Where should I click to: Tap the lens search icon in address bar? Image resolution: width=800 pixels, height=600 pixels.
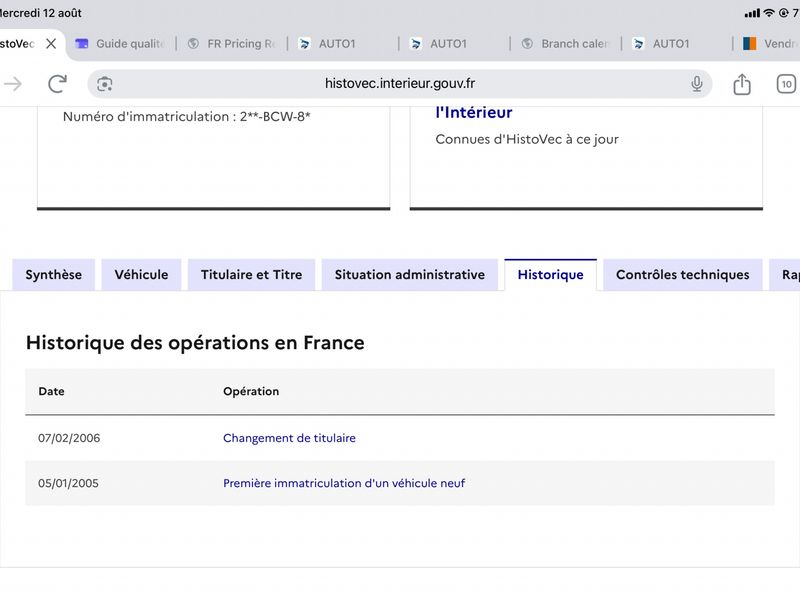click(x=105, y=84)
